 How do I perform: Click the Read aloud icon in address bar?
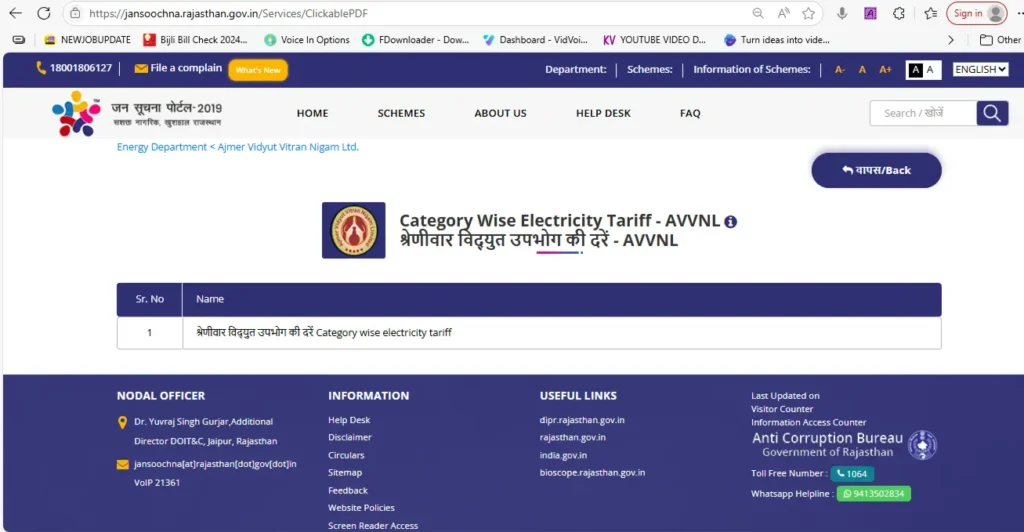click(x=784, y=13)
